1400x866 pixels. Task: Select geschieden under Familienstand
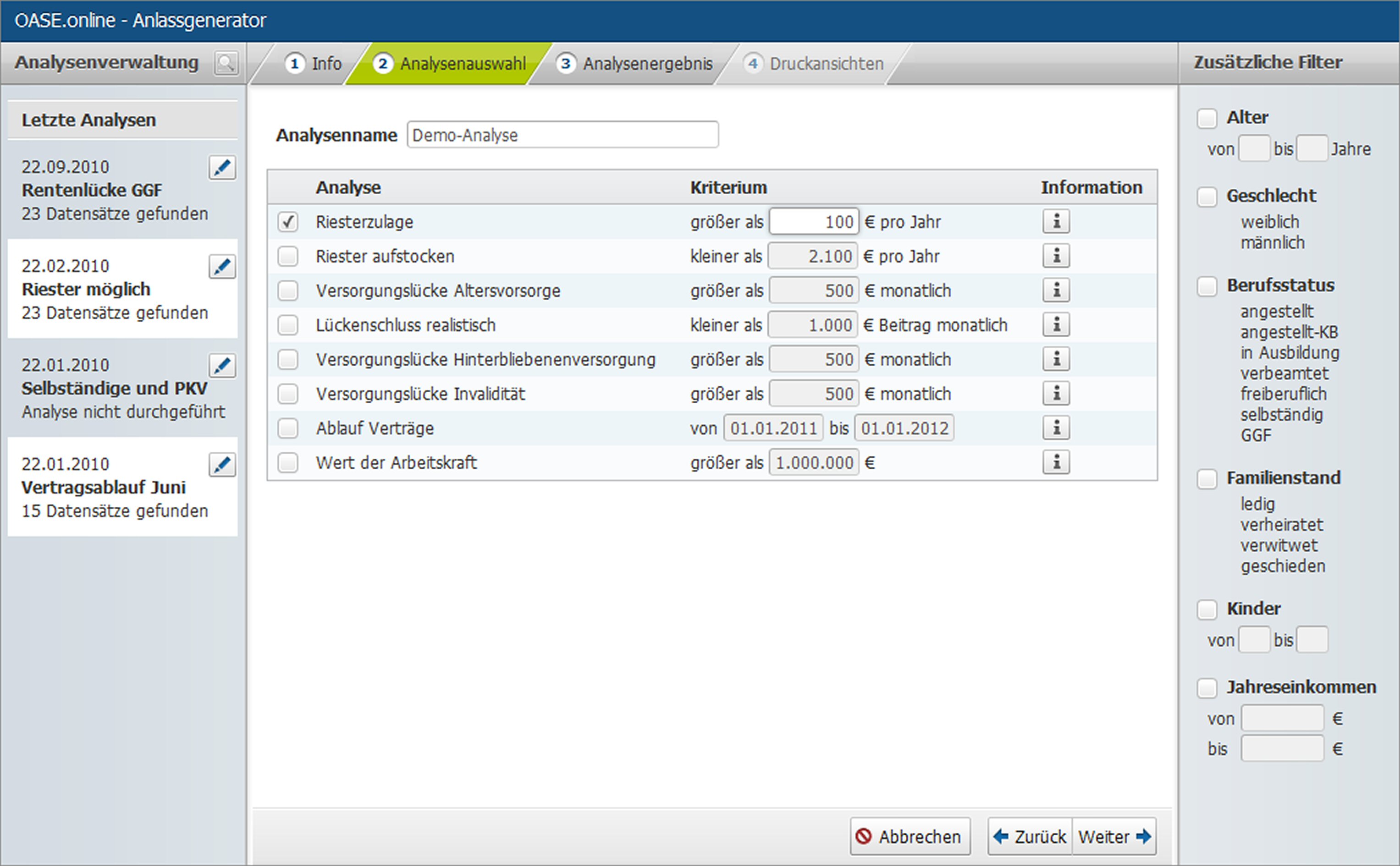1283,566
